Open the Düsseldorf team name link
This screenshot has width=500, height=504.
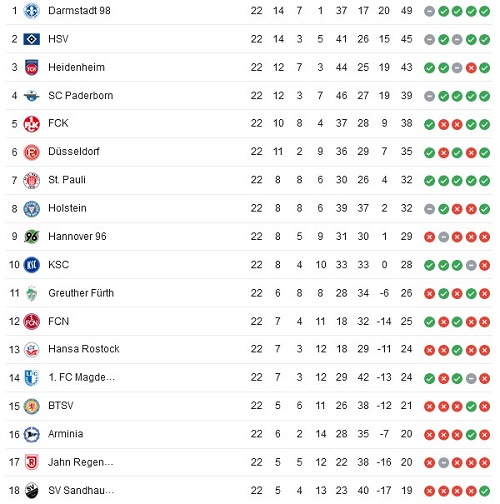coord(74,152)
